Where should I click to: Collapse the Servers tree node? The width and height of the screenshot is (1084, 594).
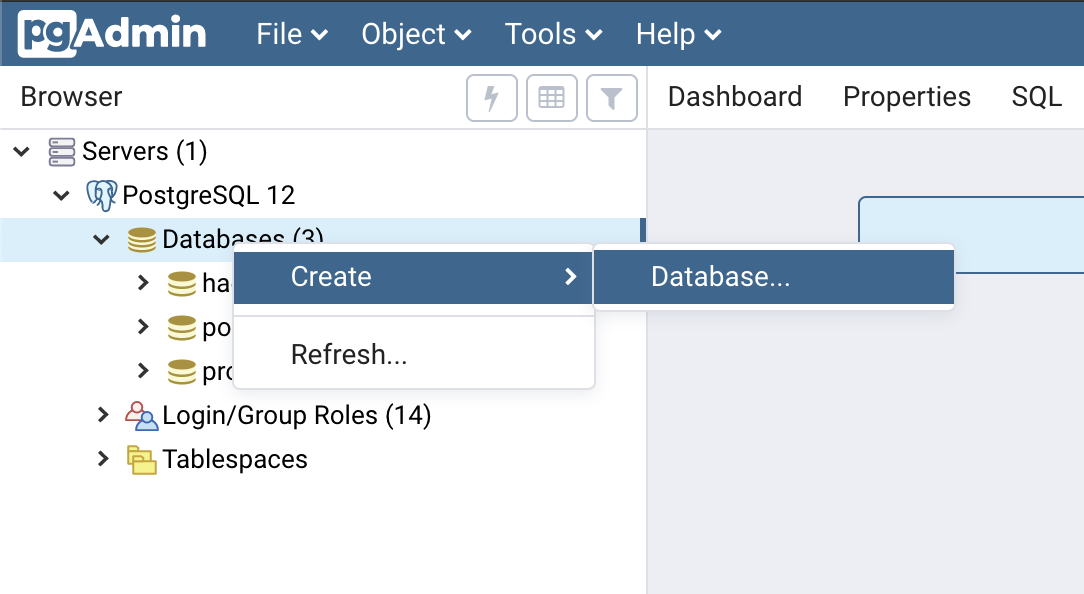(x=22, y=151)
